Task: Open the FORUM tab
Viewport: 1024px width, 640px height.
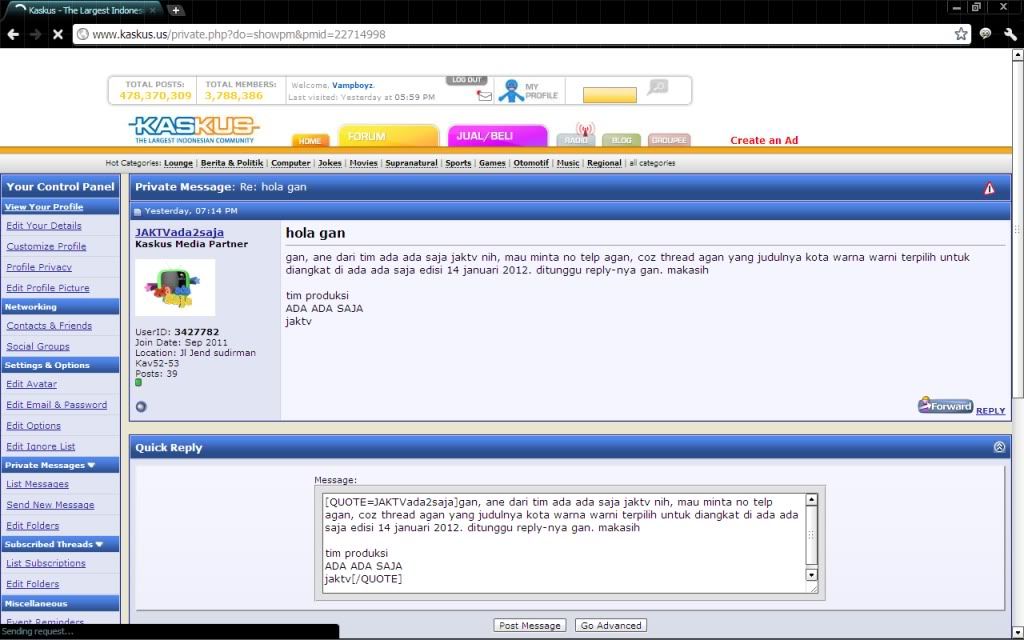Action: coord(388,136)
